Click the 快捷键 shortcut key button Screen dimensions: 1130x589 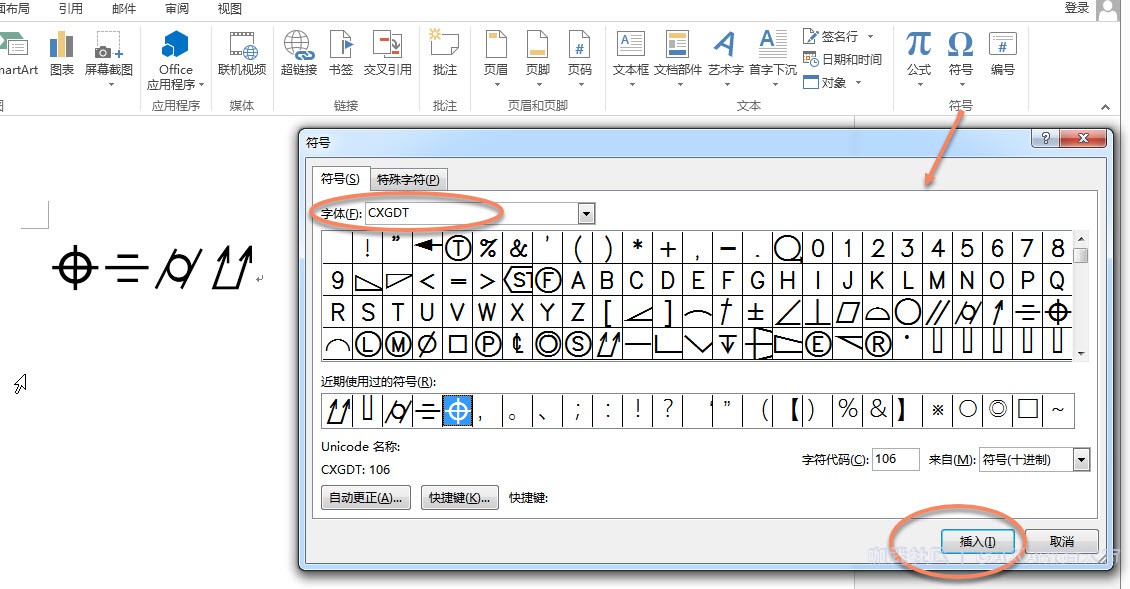[459, 498]
